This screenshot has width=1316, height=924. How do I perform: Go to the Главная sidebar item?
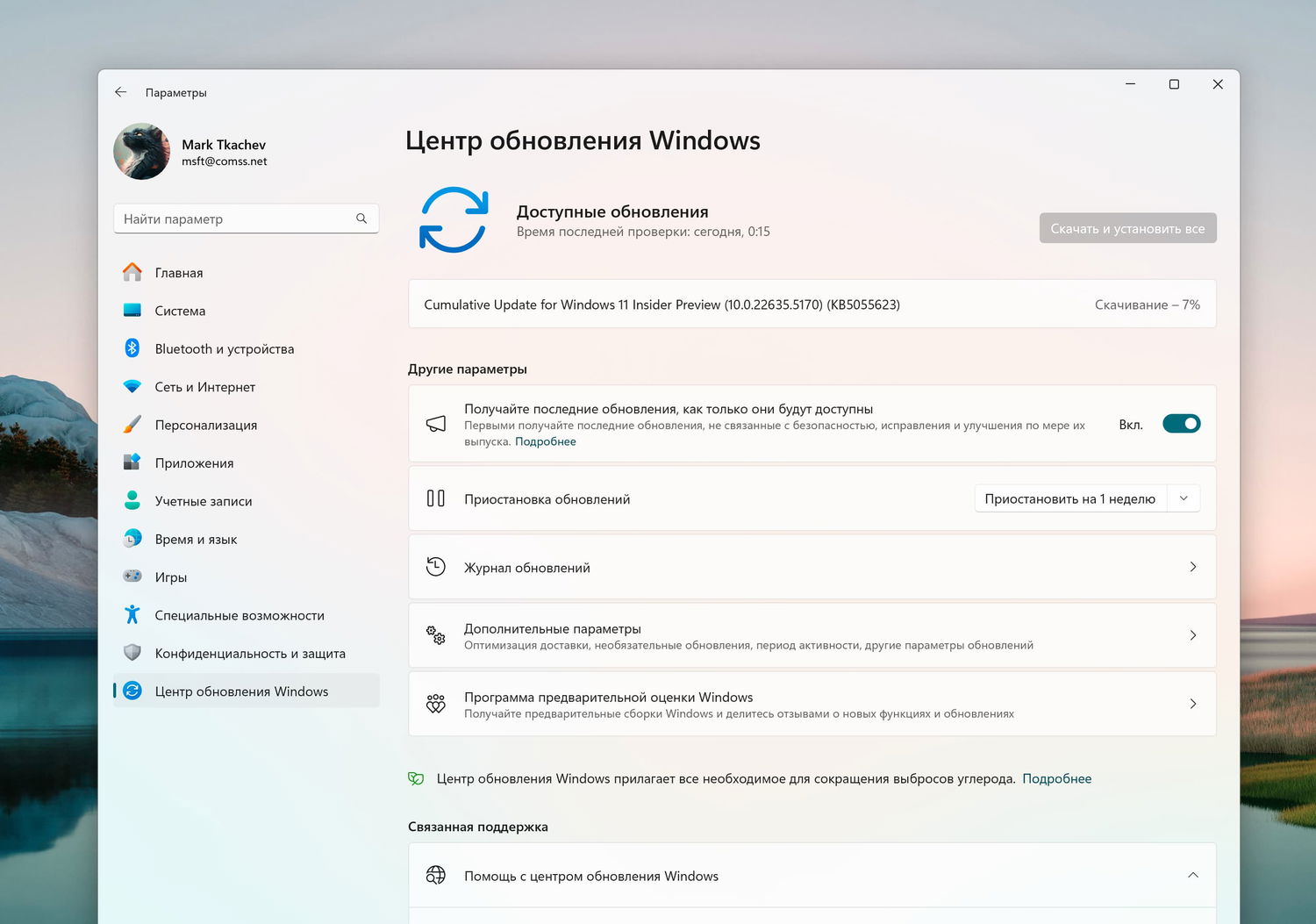click(179, 273)
